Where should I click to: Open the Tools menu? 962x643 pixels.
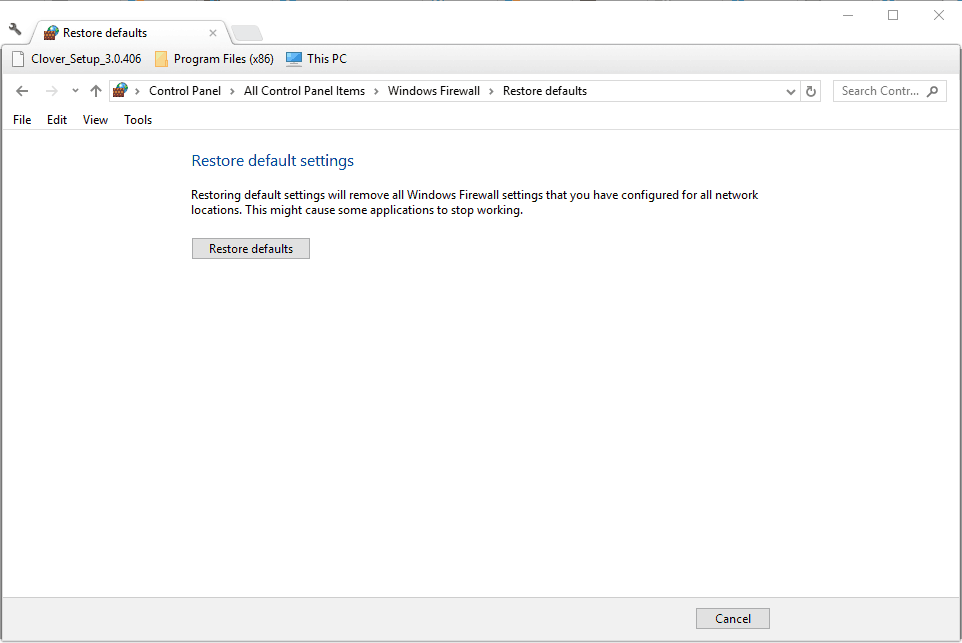coord(138,120)
